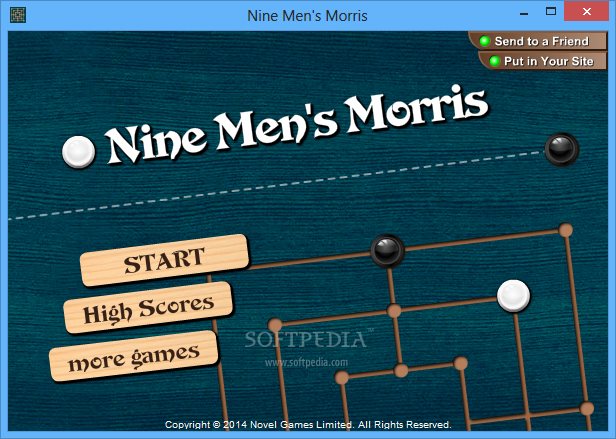Image resolution: width=616 pixels, height=439 pixels.
Task: Minimize the Nine Men's Morris window
Action: (x=524, y=14)
